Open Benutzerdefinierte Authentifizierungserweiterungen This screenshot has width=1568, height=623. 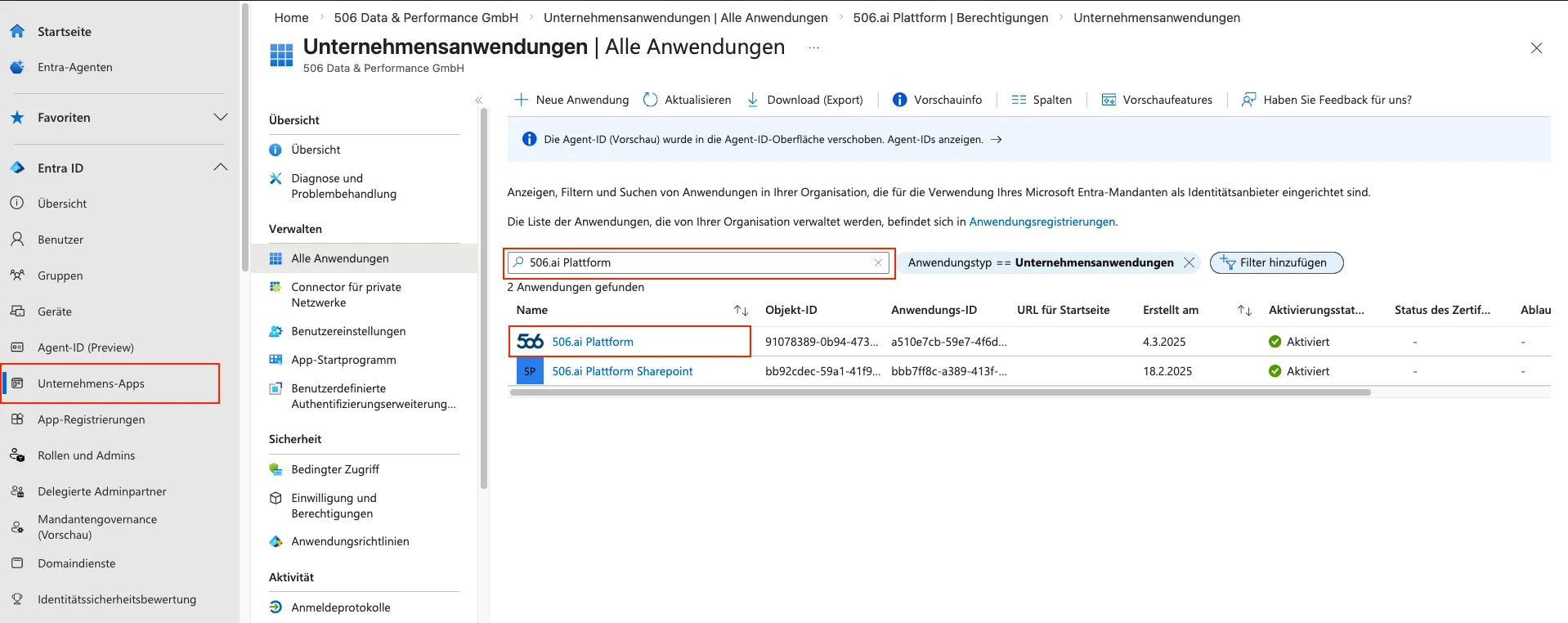pos(374,396)
